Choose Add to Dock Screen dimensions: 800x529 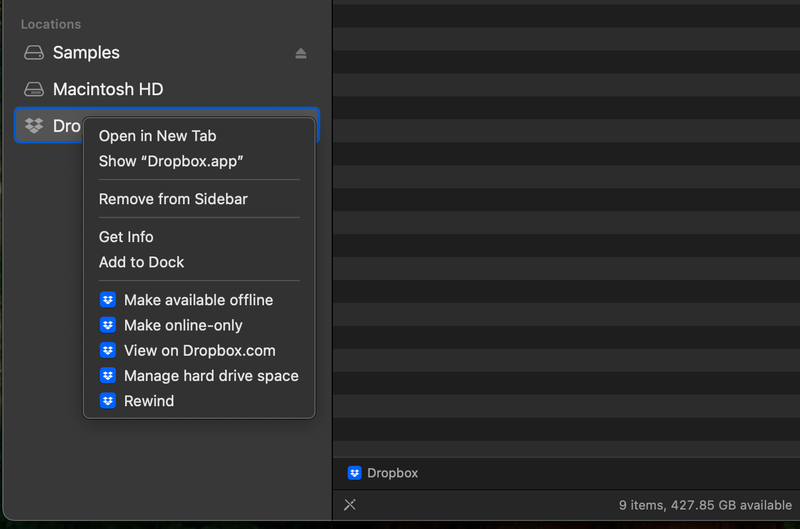click(x=141, y=262)
